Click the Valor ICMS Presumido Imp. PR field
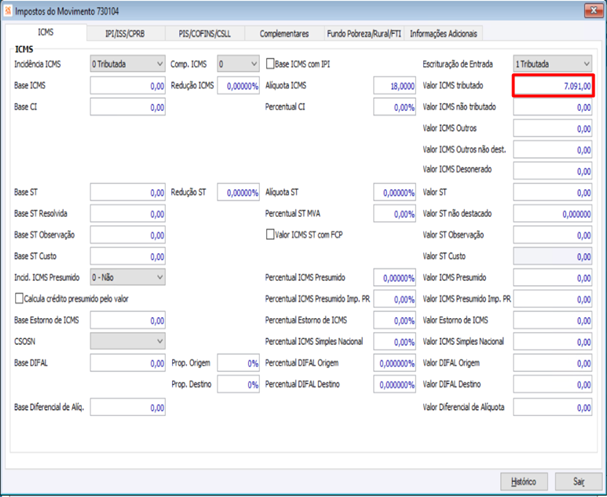The height and width of the screenshot is (497, 607). [x=552, y=298]
